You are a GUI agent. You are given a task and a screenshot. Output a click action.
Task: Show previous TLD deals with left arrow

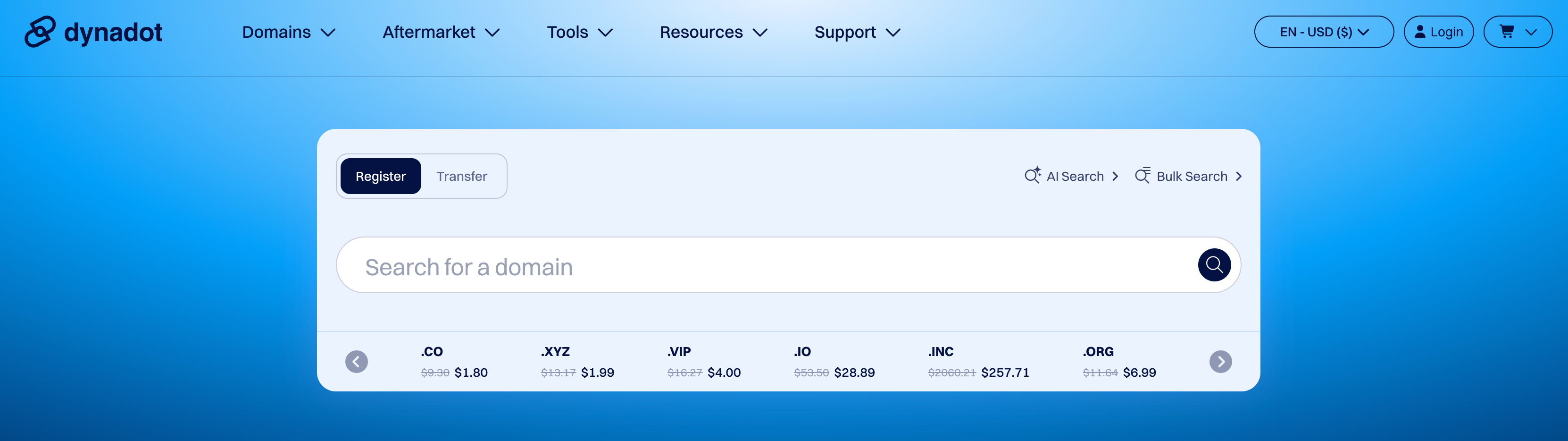356,362
